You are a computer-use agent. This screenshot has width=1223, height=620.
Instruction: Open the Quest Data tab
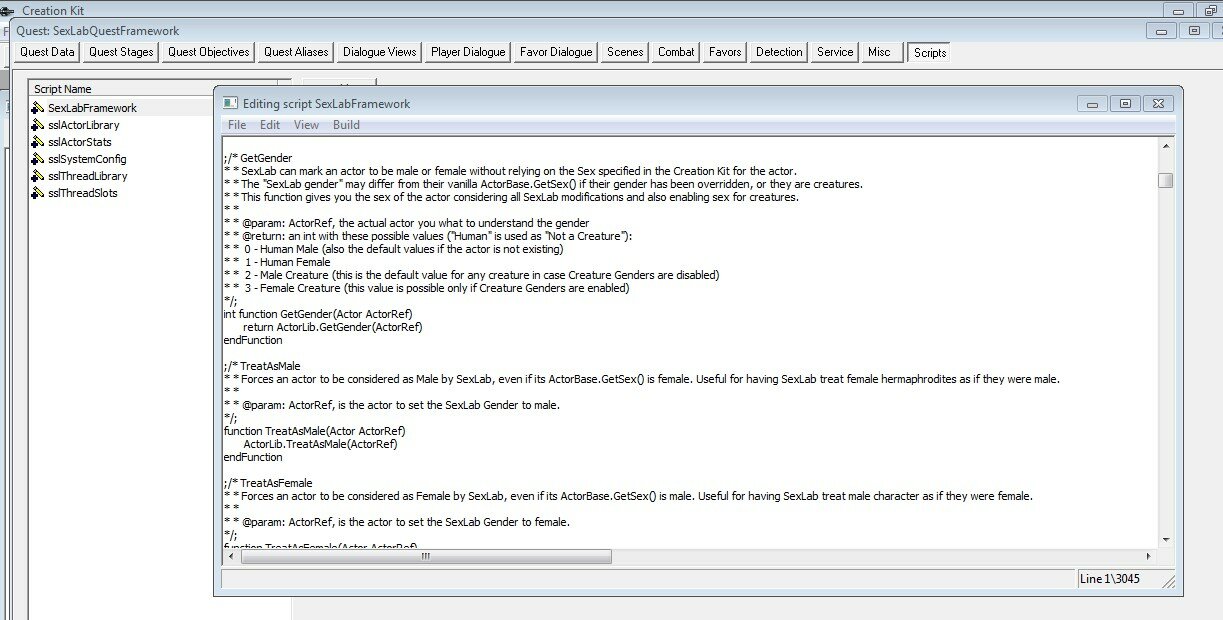pos(48,52)
